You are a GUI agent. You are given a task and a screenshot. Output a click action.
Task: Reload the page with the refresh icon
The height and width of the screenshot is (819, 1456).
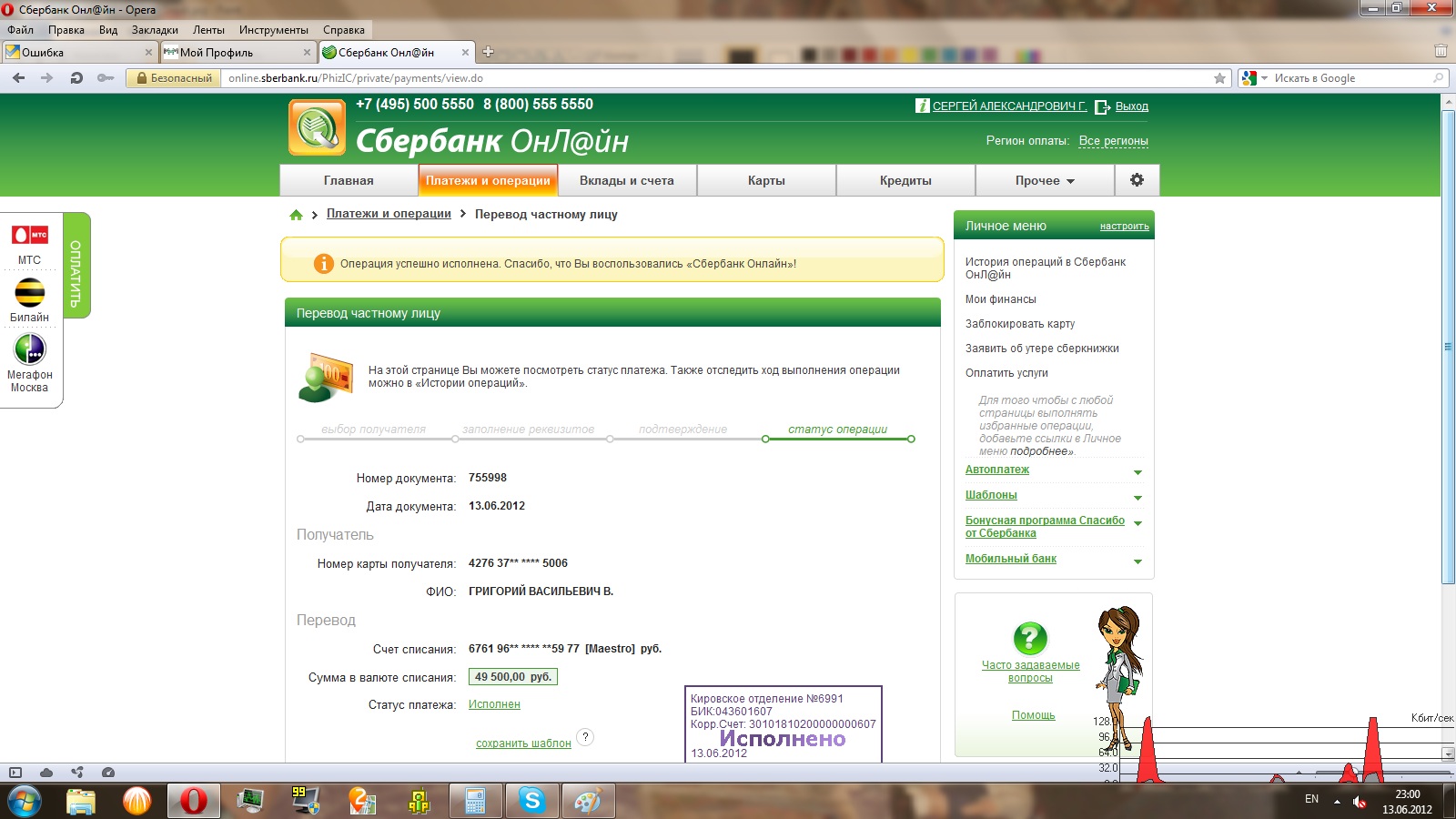(76, 78)
